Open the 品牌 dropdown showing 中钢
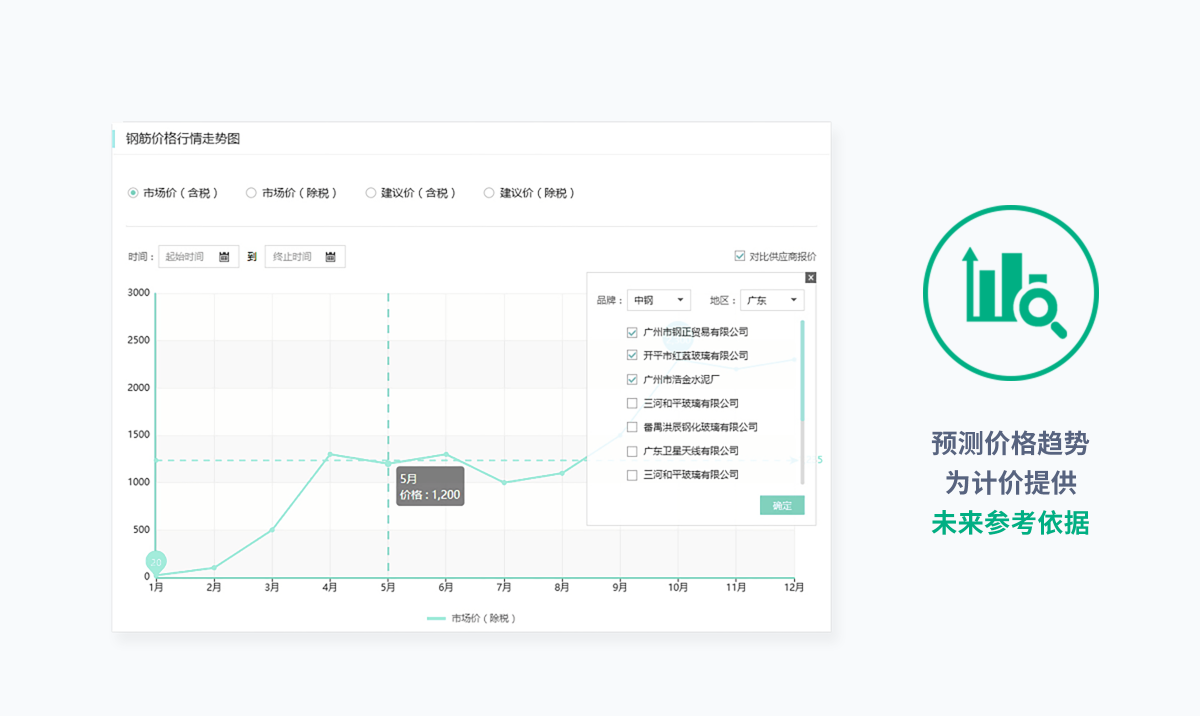1200x716 pixels. 658,300
